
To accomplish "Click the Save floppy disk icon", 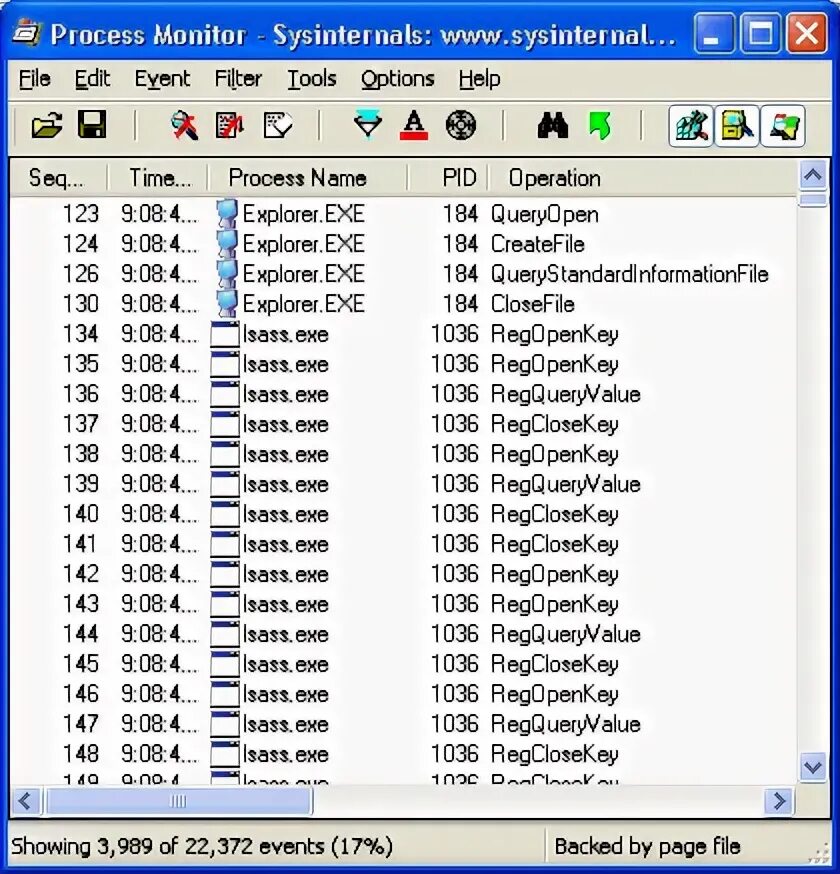I will pyautogui.click(x=92, y=124).
